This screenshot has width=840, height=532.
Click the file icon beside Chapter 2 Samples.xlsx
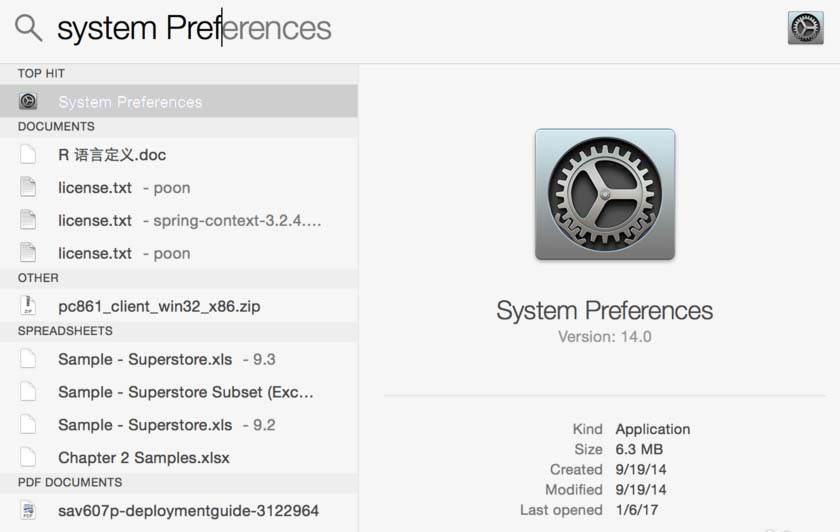pyautogui.click(x=28, y=458)
